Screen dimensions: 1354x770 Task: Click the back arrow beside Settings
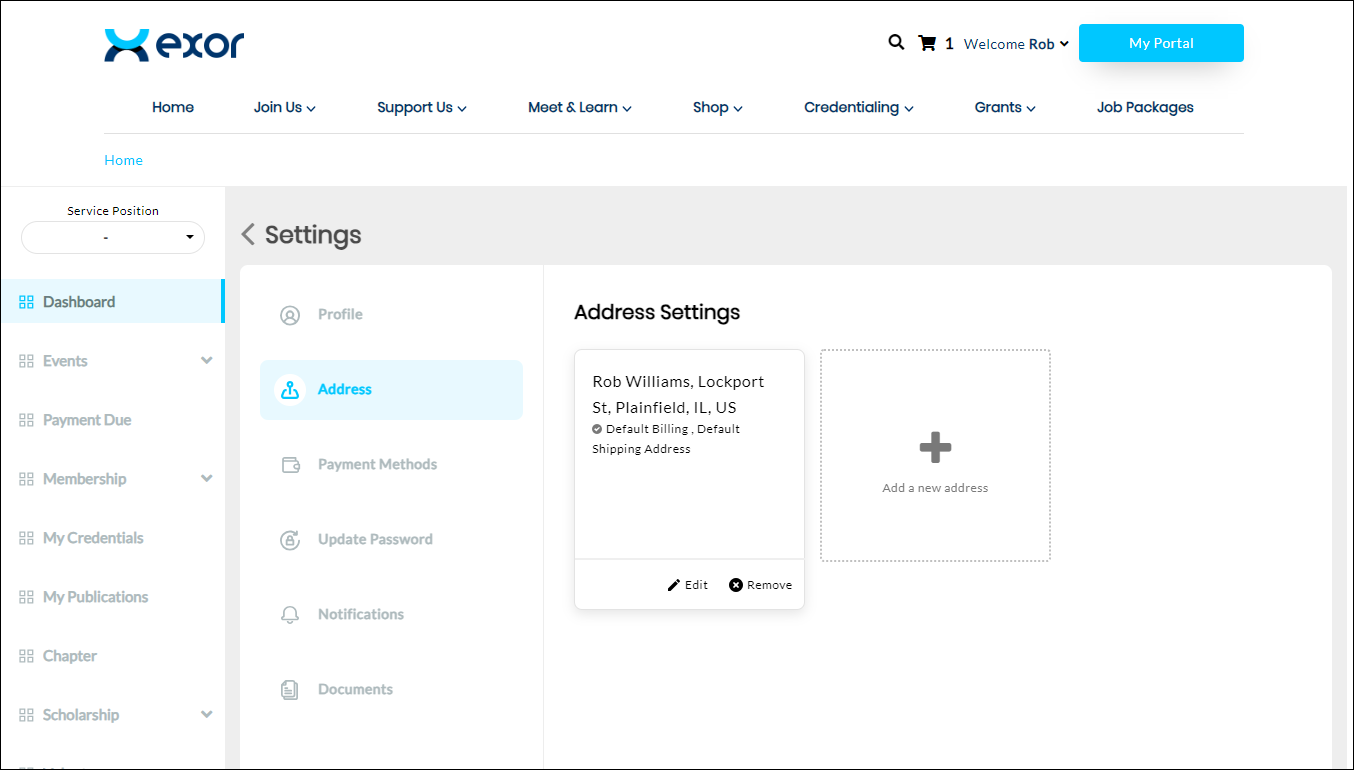pyautogui.click(x=248, y=235)
